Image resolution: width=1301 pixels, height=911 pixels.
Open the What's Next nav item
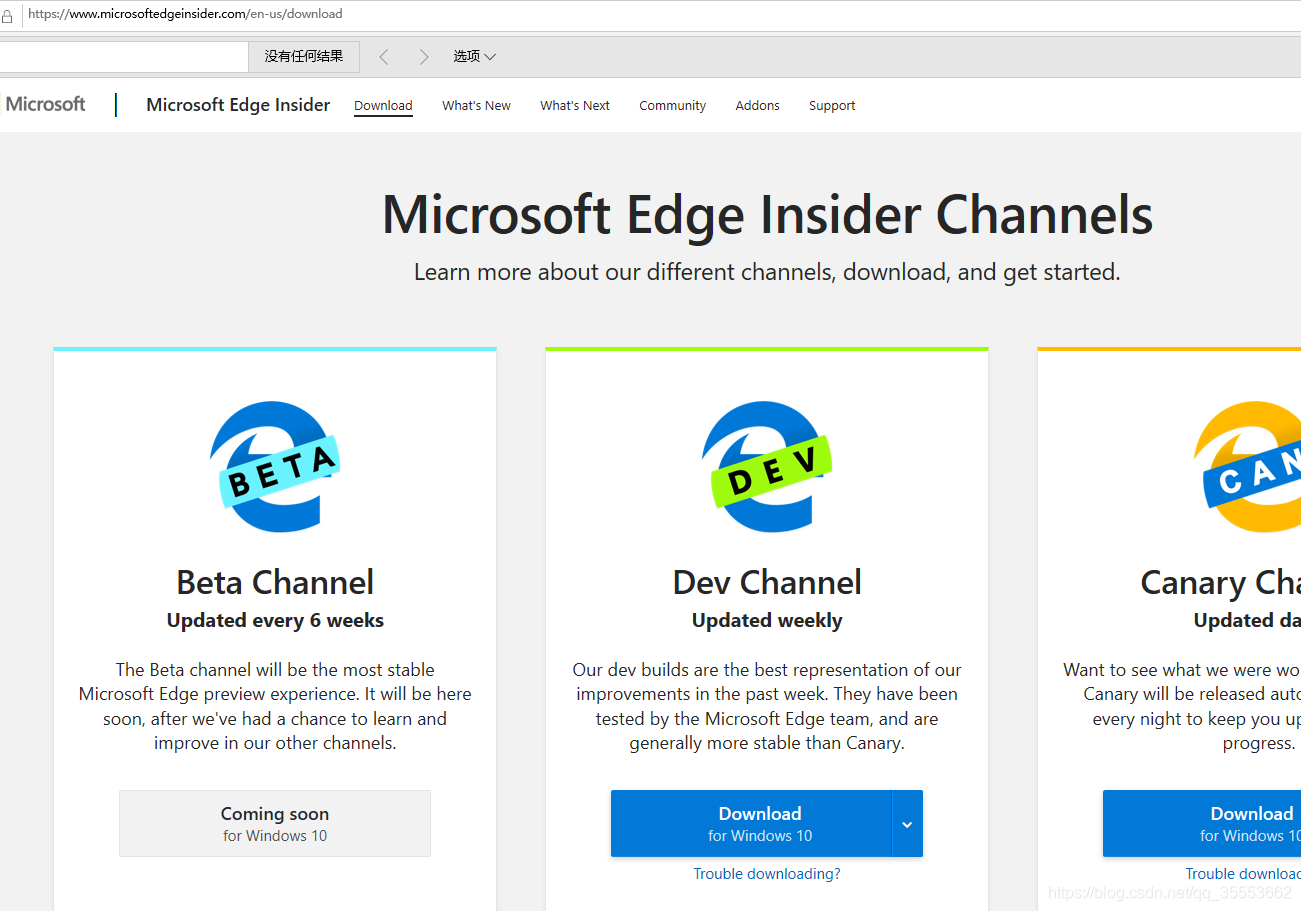click(x=575, y=106)
